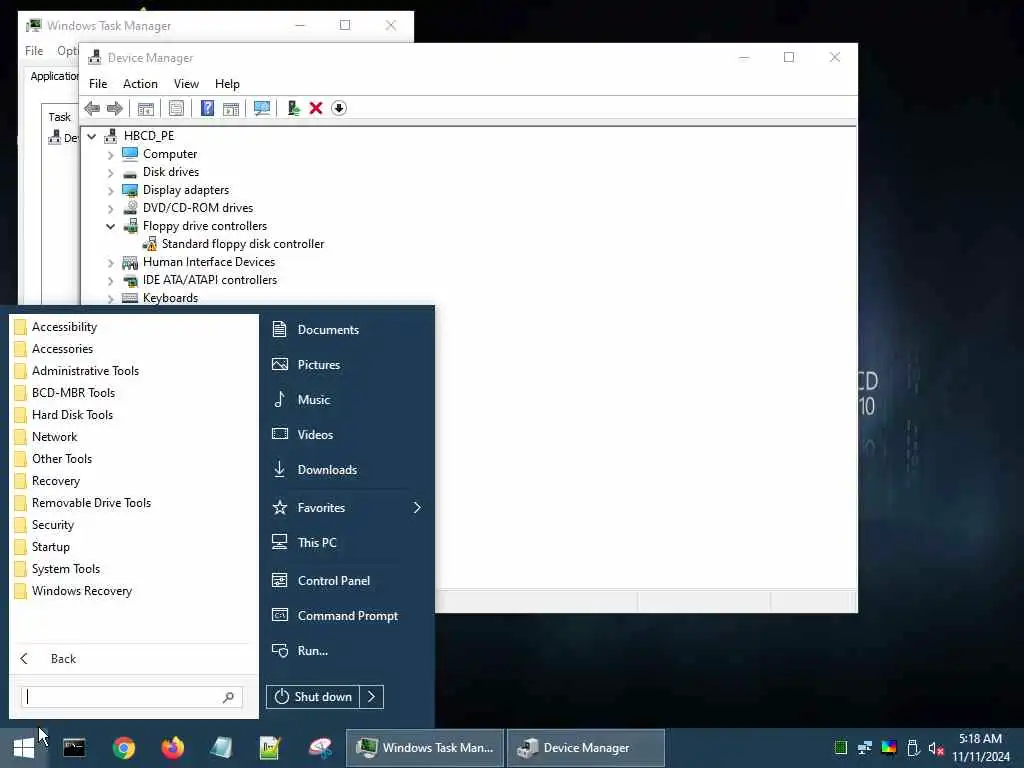
Task: Collapse the Floppy drive controllers node
Action: pyautogui.click(x=110, y=227)
